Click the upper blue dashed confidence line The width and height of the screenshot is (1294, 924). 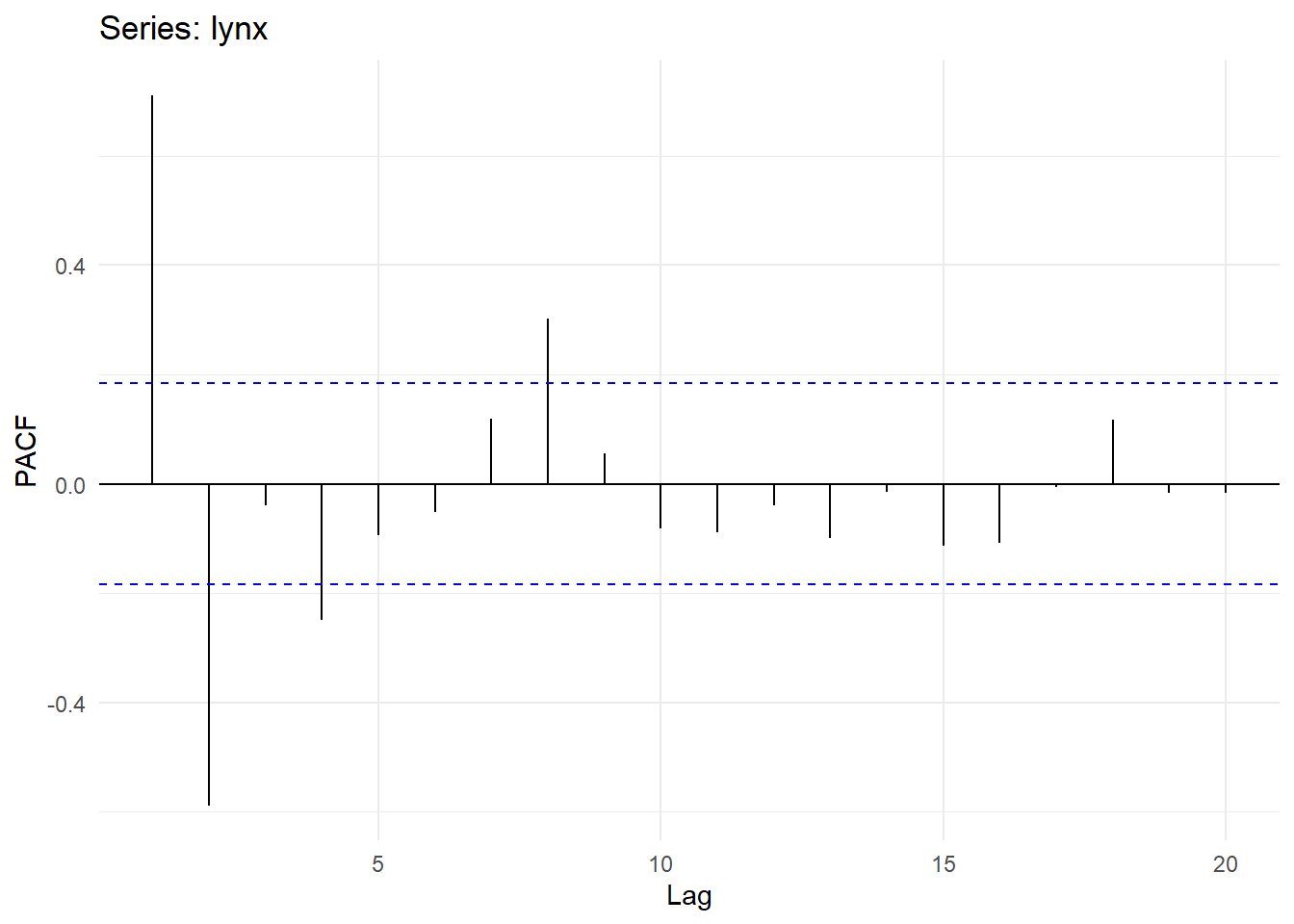click(x=770, y=383)
